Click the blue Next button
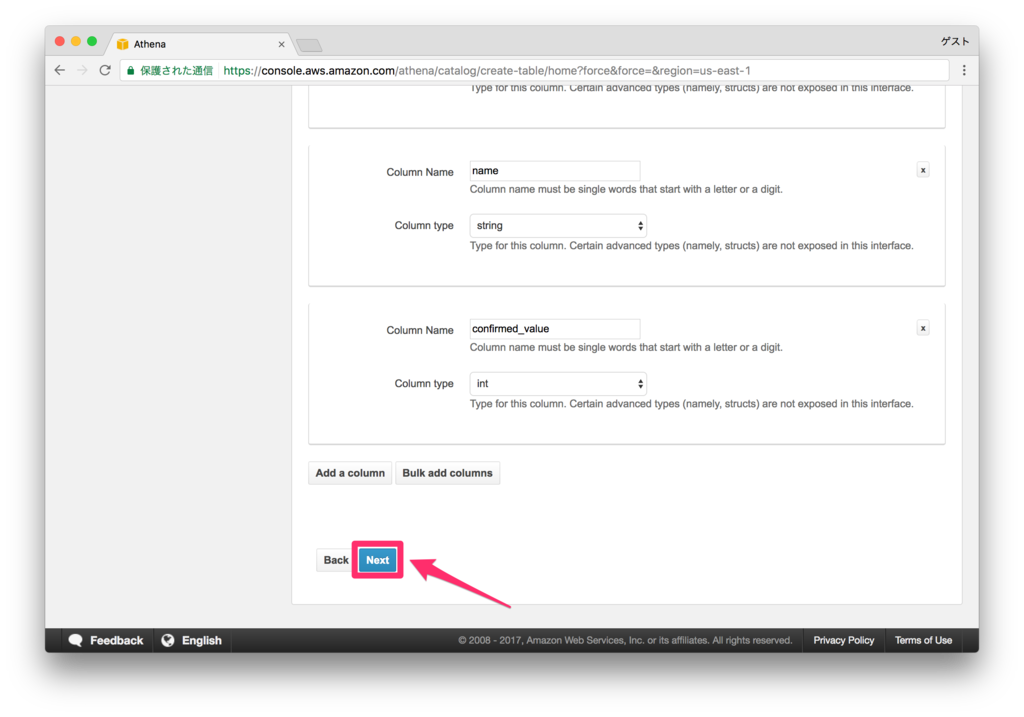Viewport: 1024px width, 717px height. coord(377,560)
